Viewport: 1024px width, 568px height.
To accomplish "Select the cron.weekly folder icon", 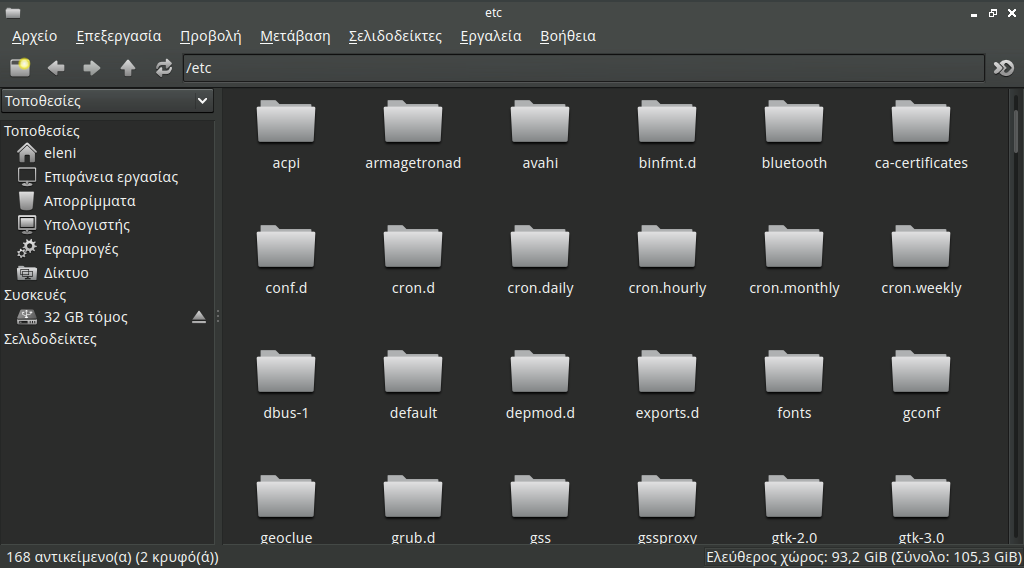I will point(921,247).
